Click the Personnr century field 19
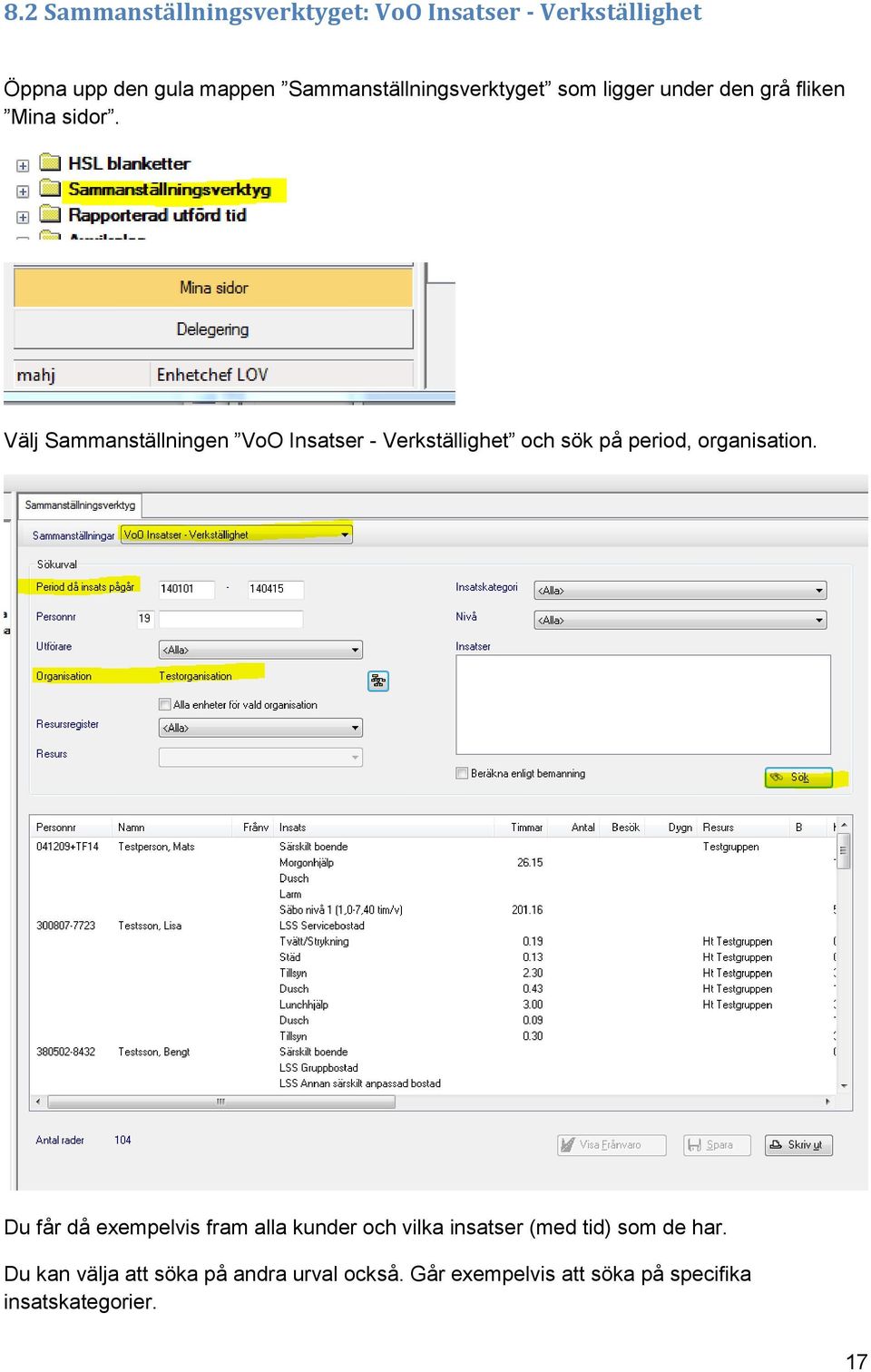This screenshot has width=871, height=1372. pos(145,619)
